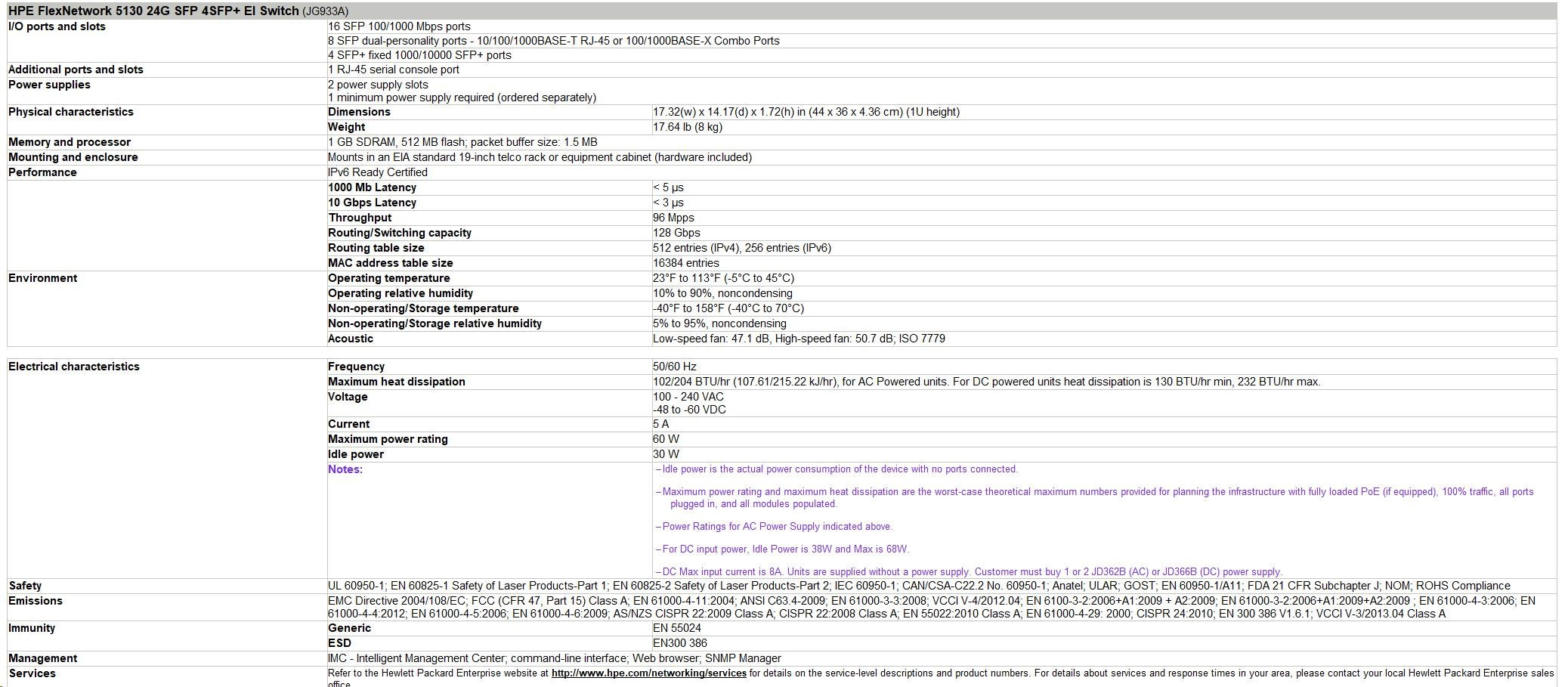Image resolution: width=1568 pixels, height=687 pixels.
Task: Select the 'I/O ports and slots' heading
Action: pyautogui.click(x=57, y=26)
